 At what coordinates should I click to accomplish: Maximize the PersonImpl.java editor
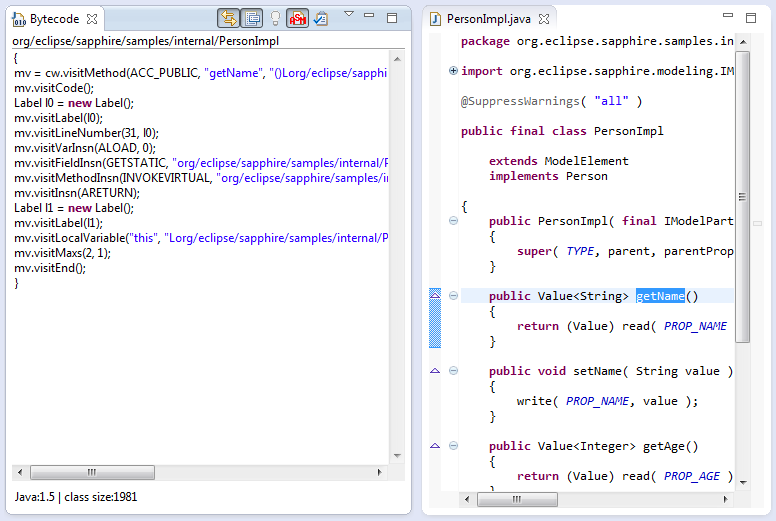coord(751,18)
